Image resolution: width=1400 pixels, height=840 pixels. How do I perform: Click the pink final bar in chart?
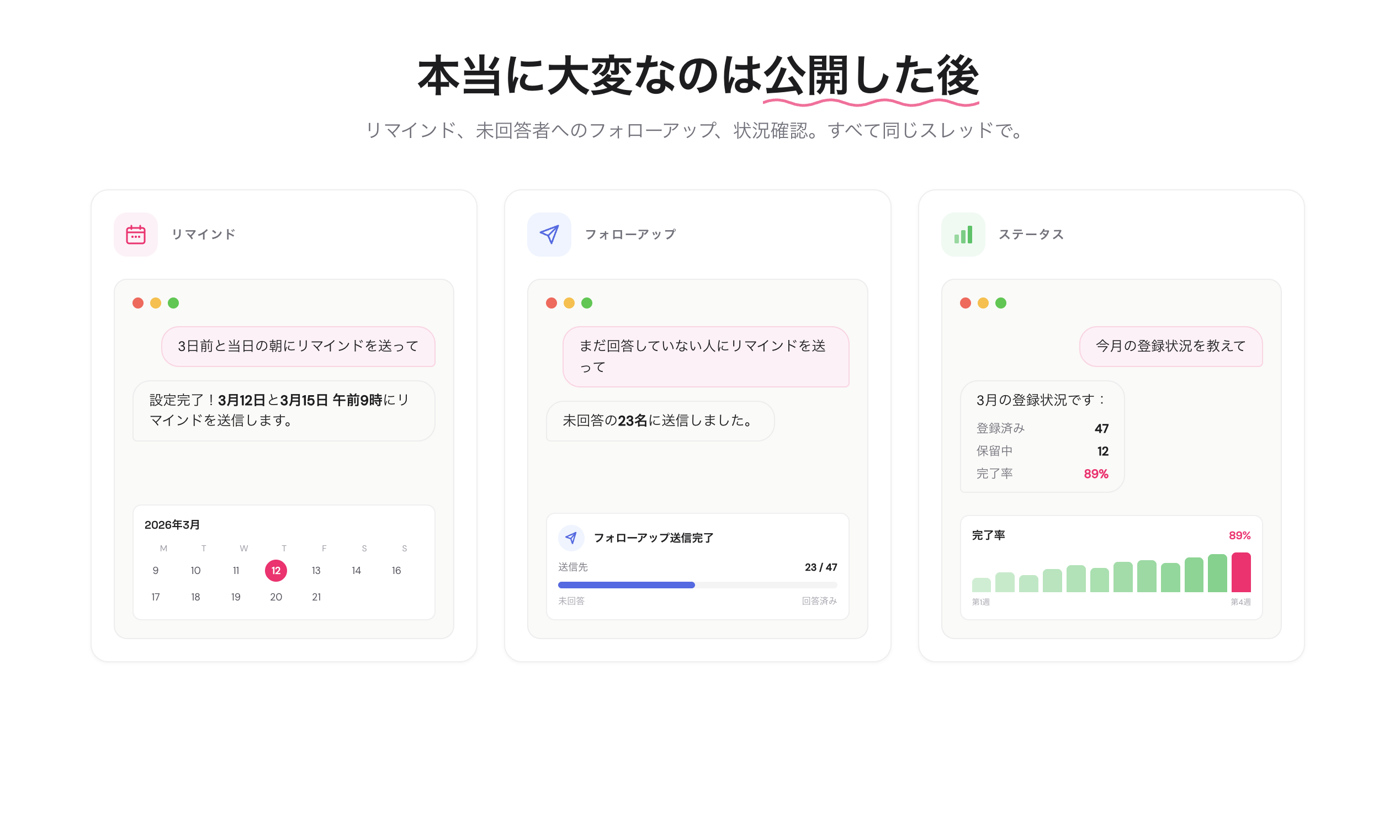click(x=1240, y=572)
